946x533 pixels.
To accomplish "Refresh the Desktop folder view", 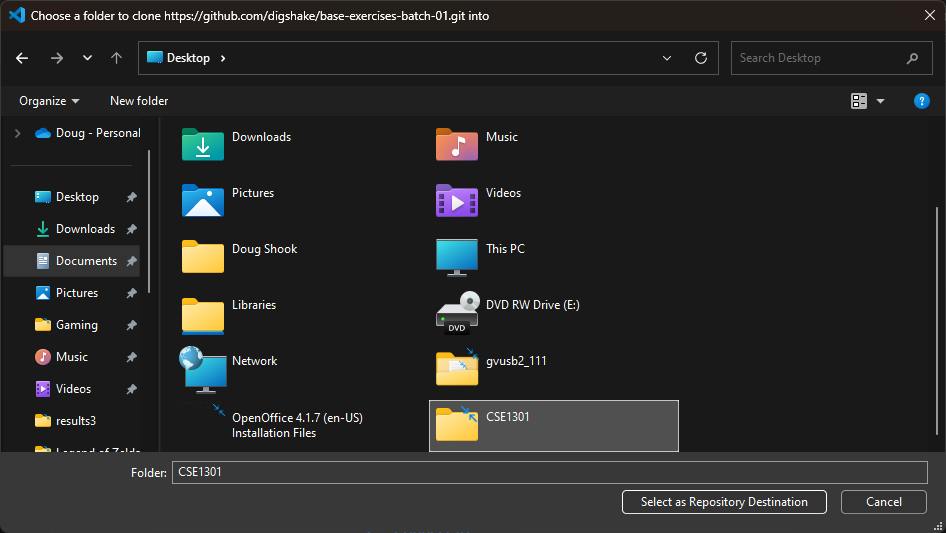I will (700, 58).
